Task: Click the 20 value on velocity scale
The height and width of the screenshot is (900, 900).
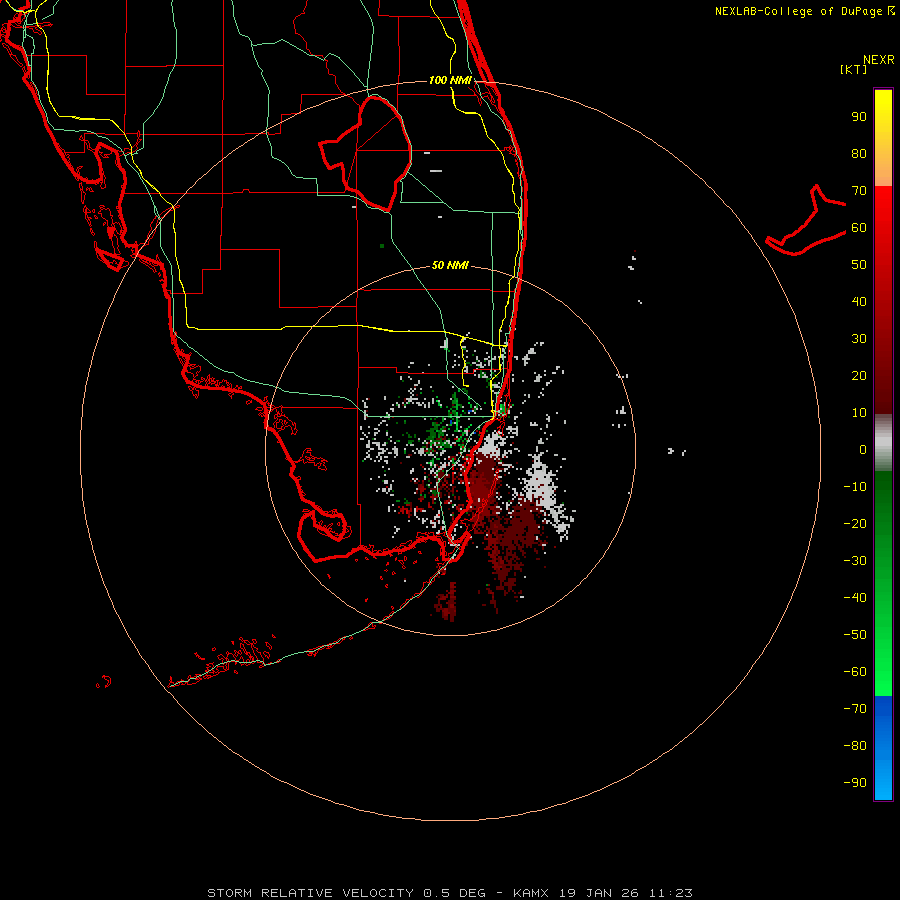Action: coord(859,375)
